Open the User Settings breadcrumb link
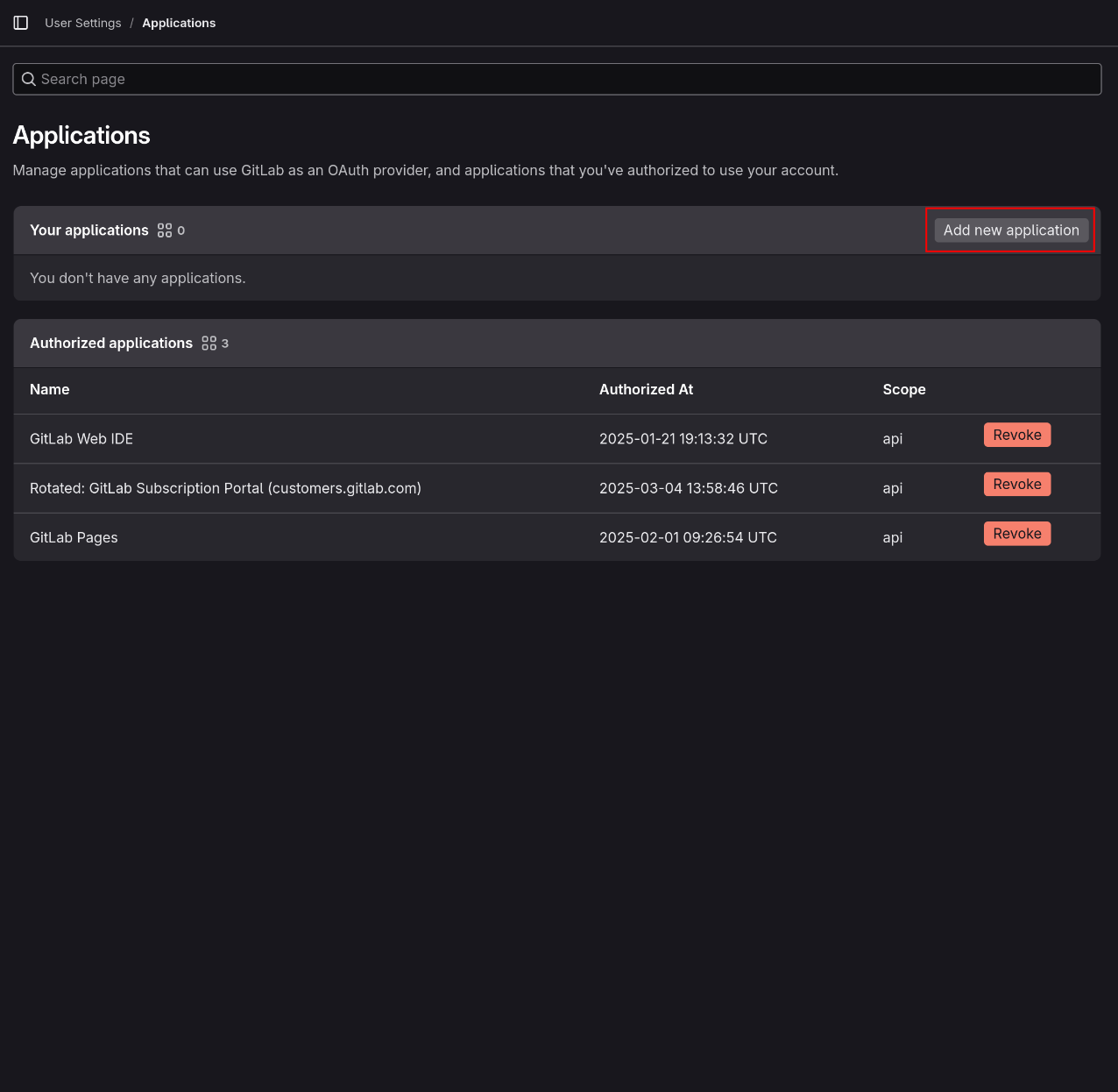Image resolution: width=1118 pixels, height=1092 pixels. point(82,23)
